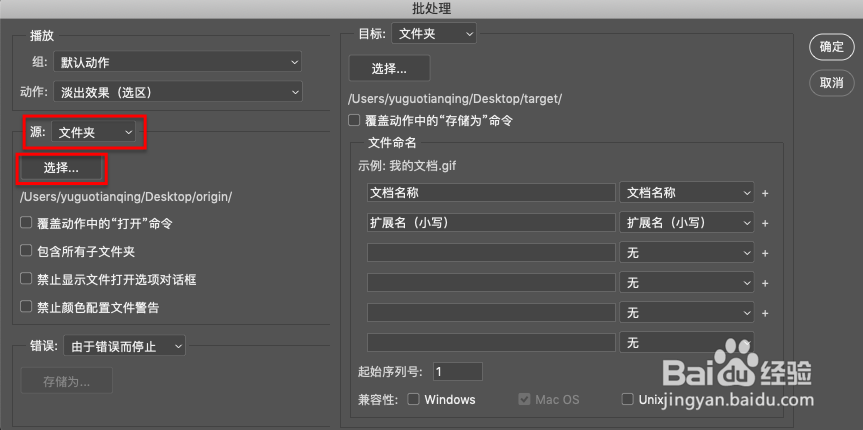Open the 目标 文件夹 dropdown
The image size is (863, 430).
[434, 34]
